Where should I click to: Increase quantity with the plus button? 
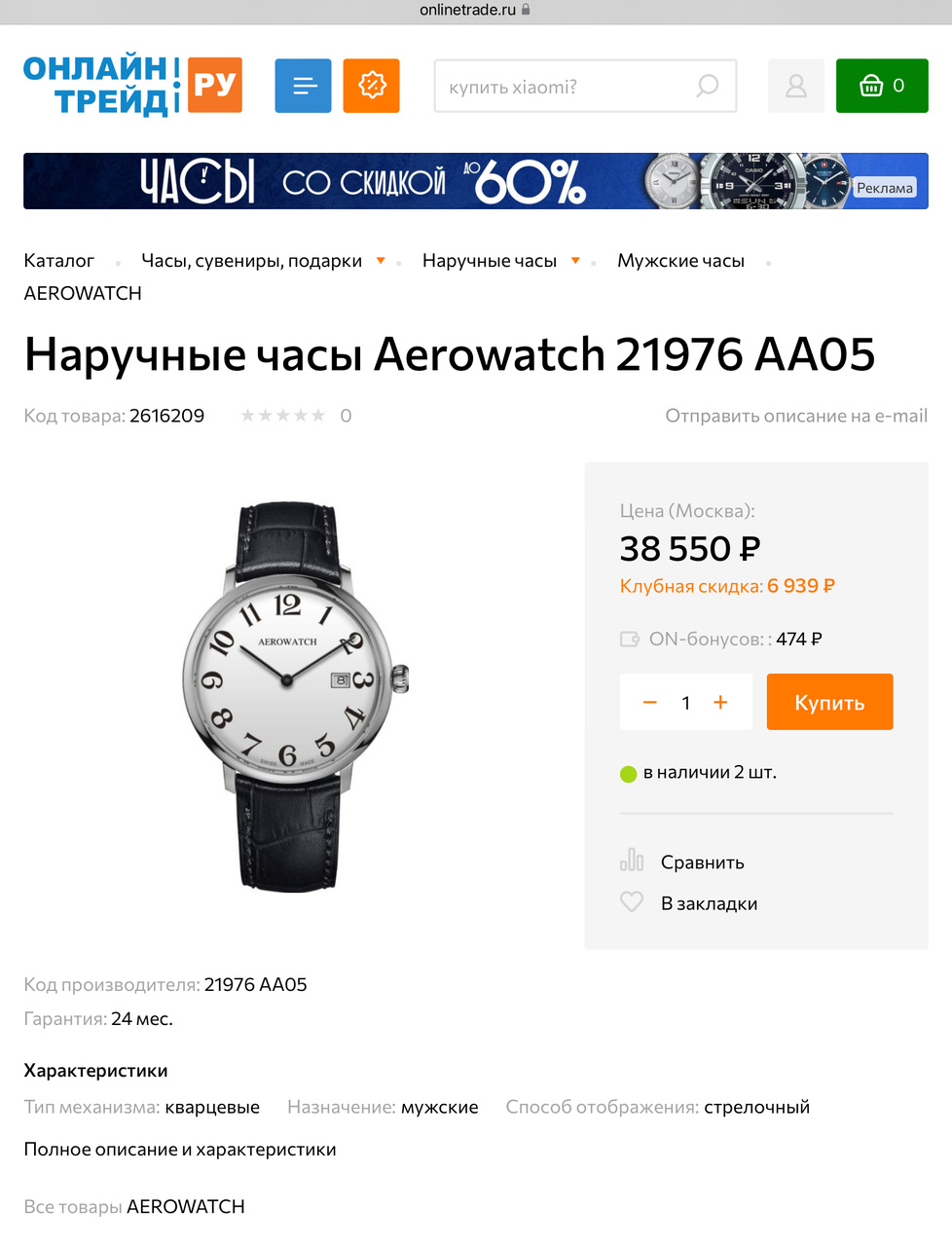tap(720, 702)
